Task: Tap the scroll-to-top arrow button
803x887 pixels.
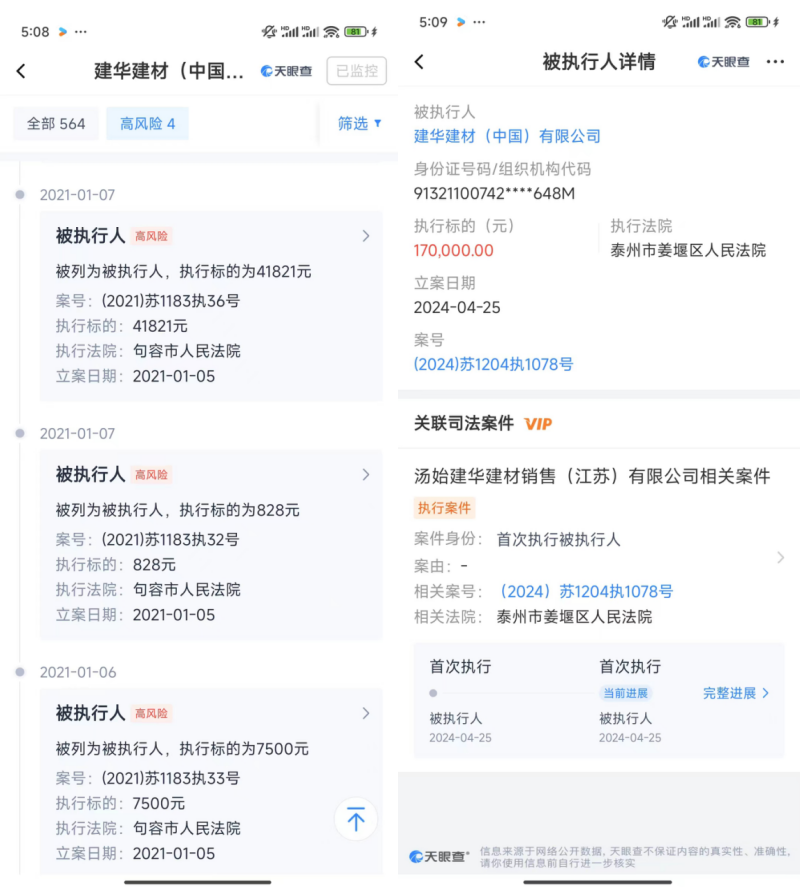Action: click(x=355, y=819)
